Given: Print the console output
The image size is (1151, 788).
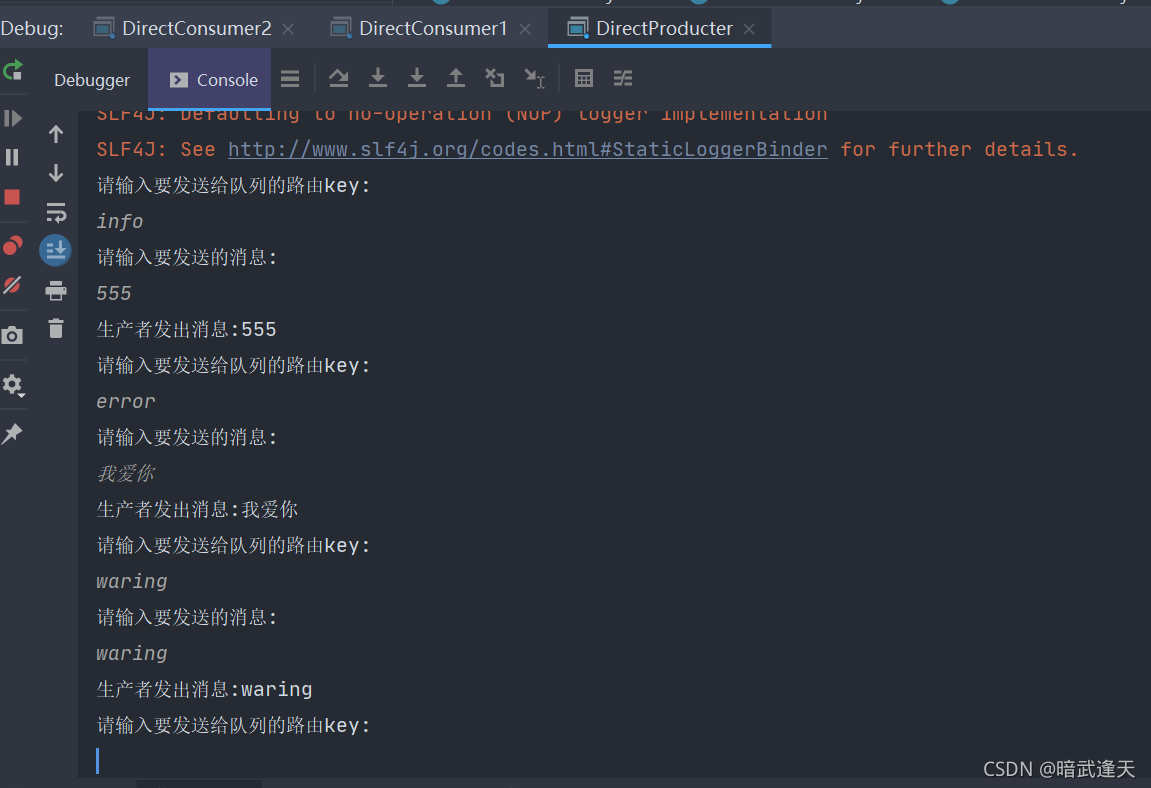Looking at the screenshot, I should pos(56,291).
